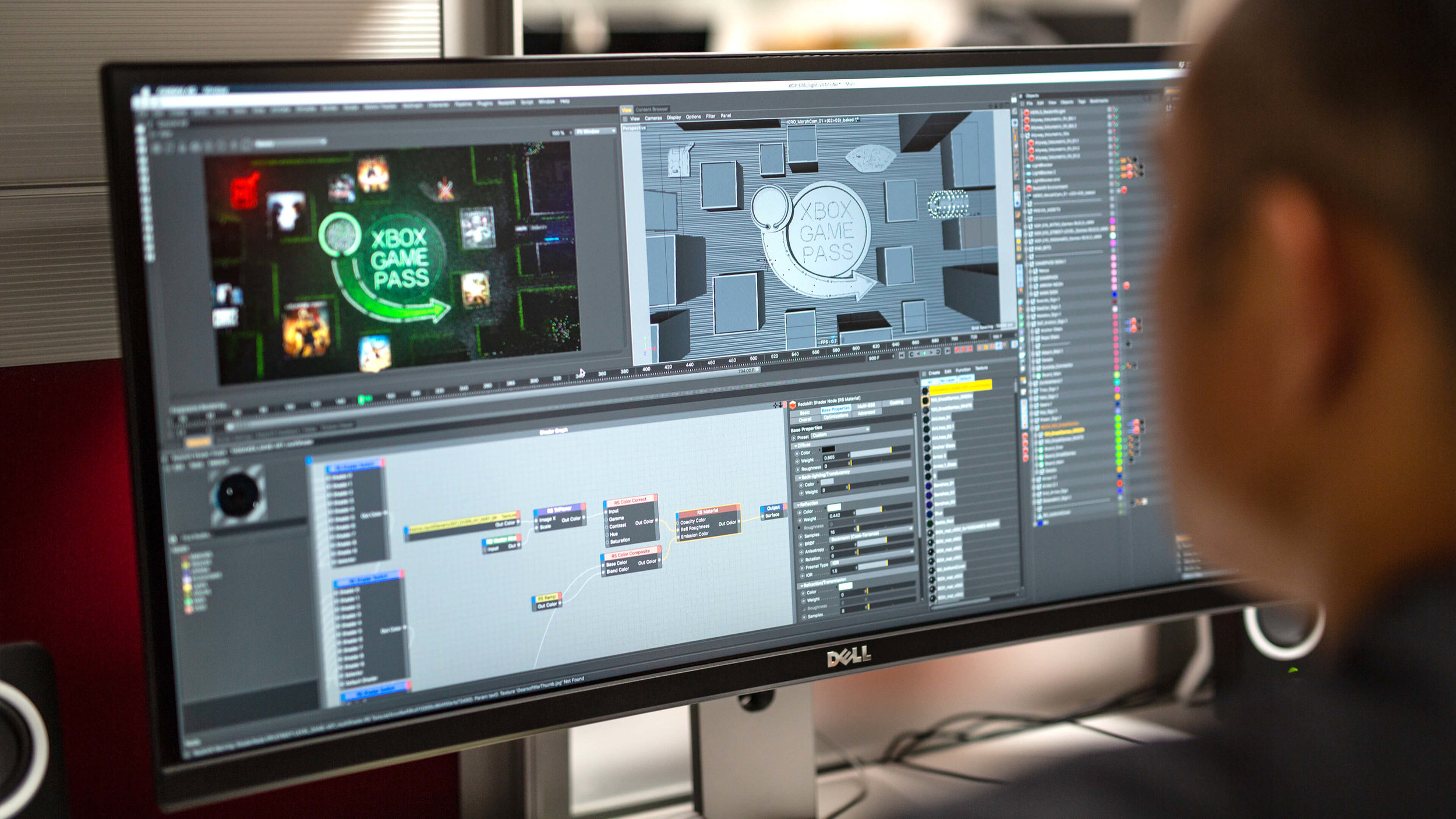Collapse the Back-lighting/Translucency section

pyautogui.click(x=800, y=478)
